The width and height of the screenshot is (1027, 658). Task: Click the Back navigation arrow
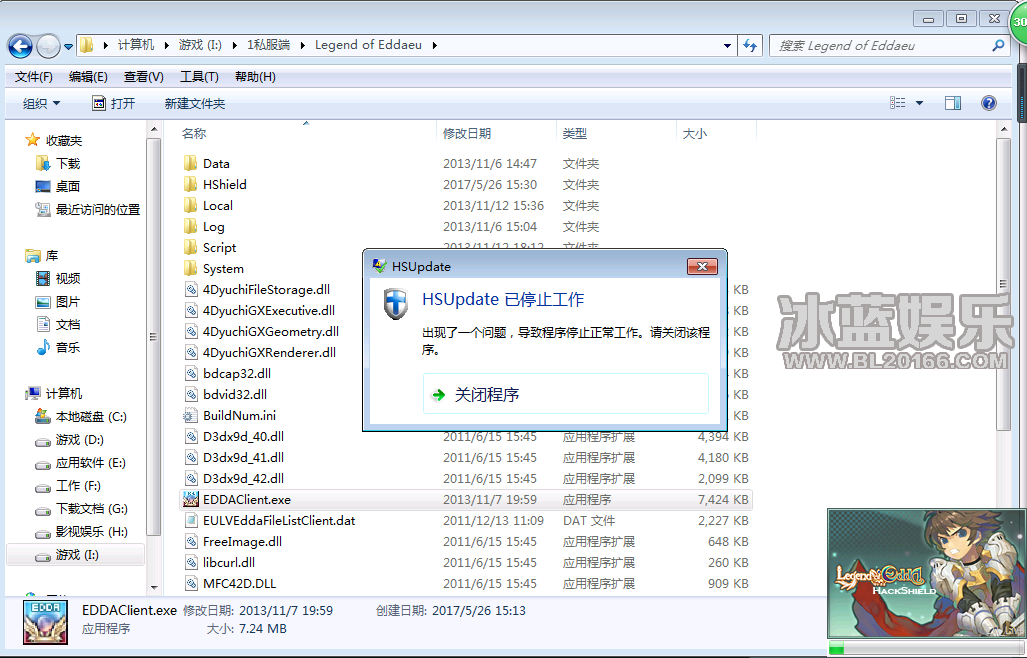pos(20,46)
